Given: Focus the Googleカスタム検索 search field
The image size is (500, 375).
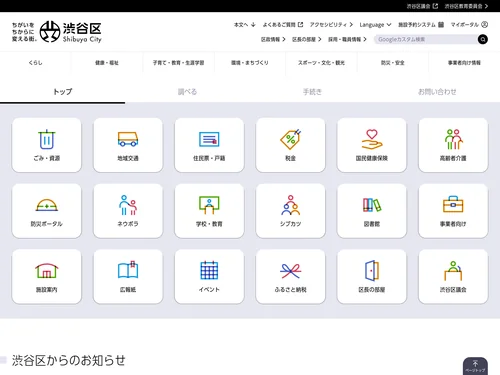Looking at the screenshot, I should click(x=426, y=39).
